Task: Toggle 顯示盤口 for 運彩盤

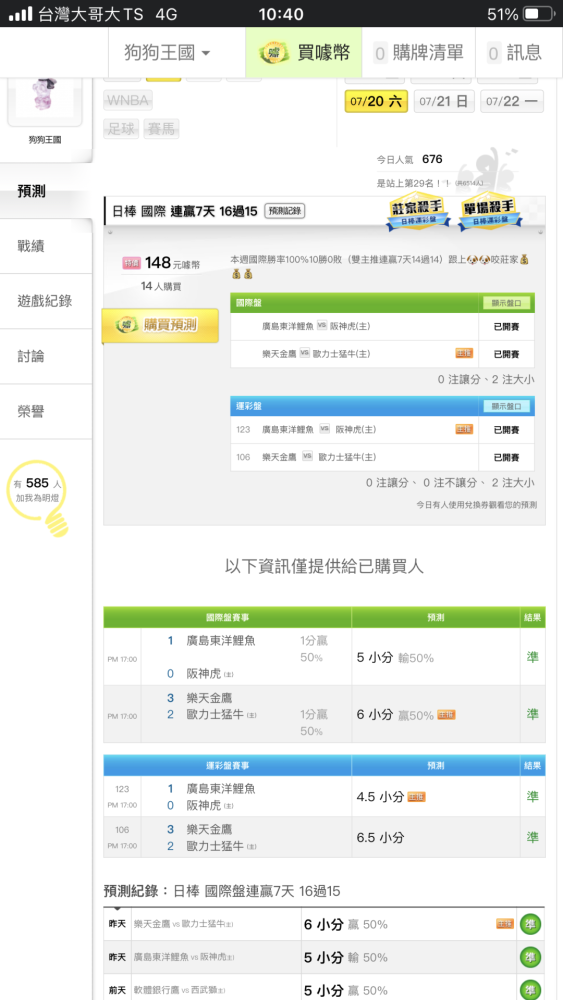Action: pos(506,406)
